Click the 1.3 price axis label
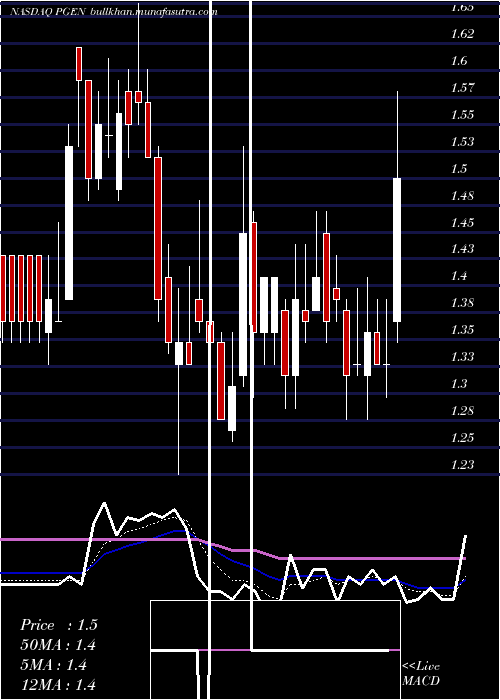This screenshot has width=500, height=700. [459, 384]
